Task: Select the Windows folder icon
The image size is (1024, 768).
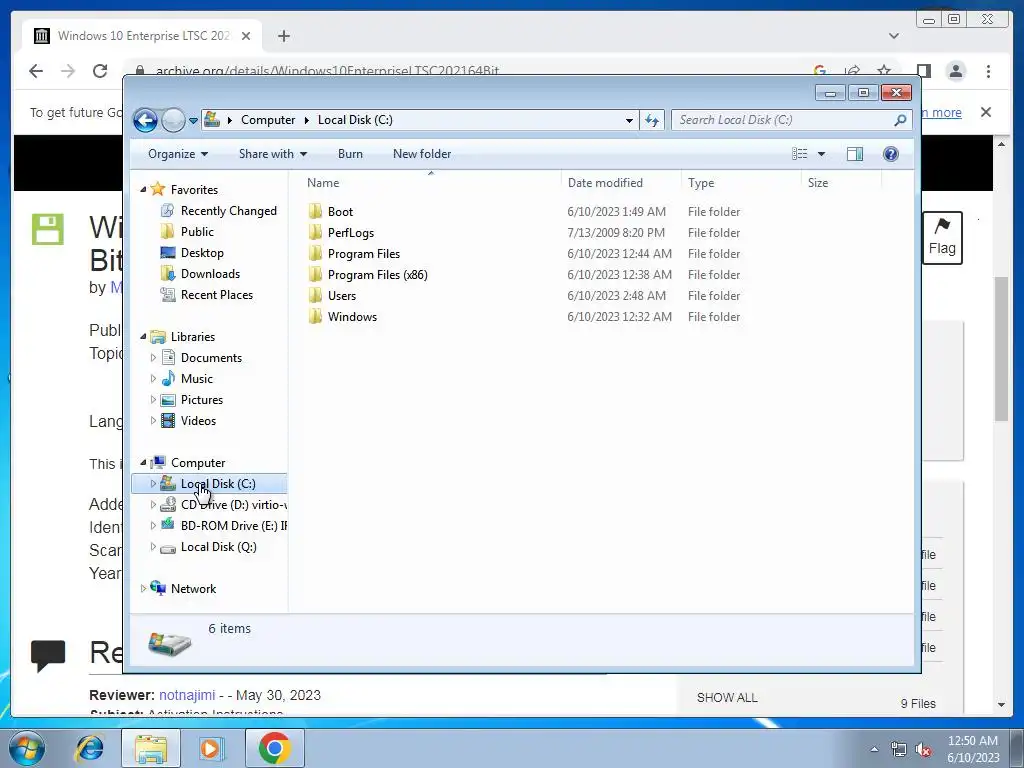Action: coord(315,316)
